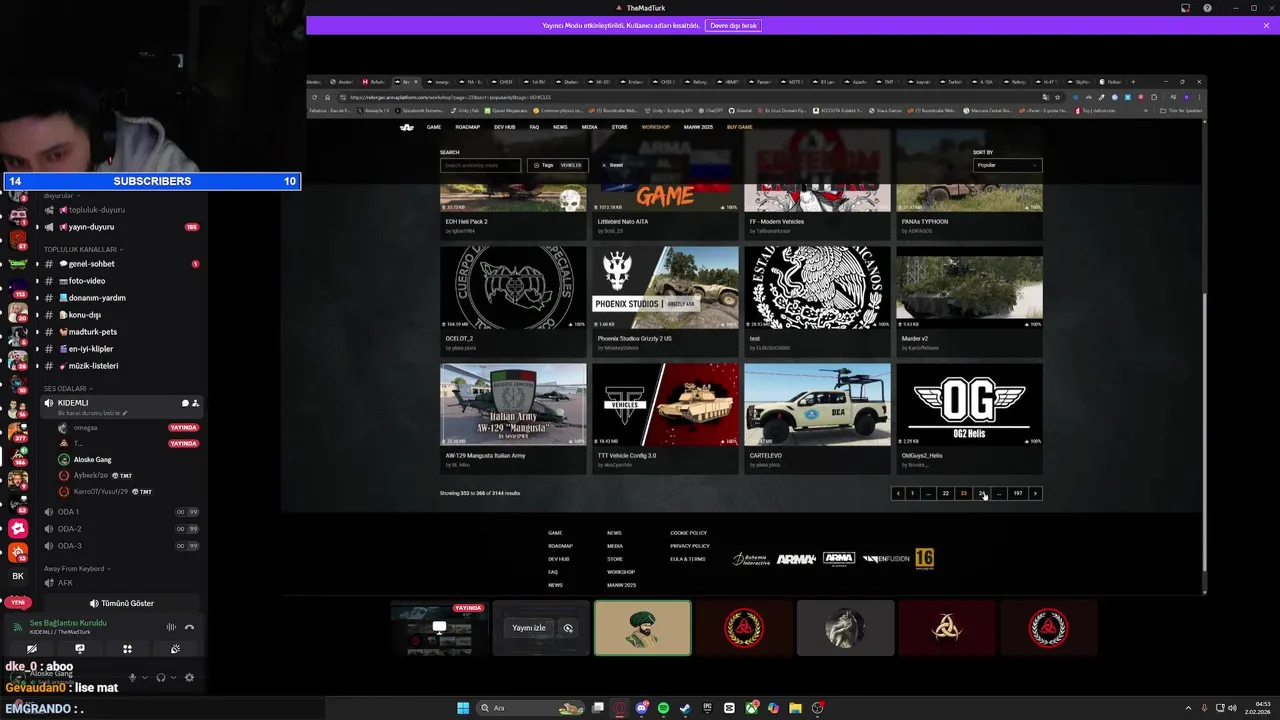Open OCELOT_2 mod card
This screenshot has width=1280, height=720.
[x=513, y=300]
